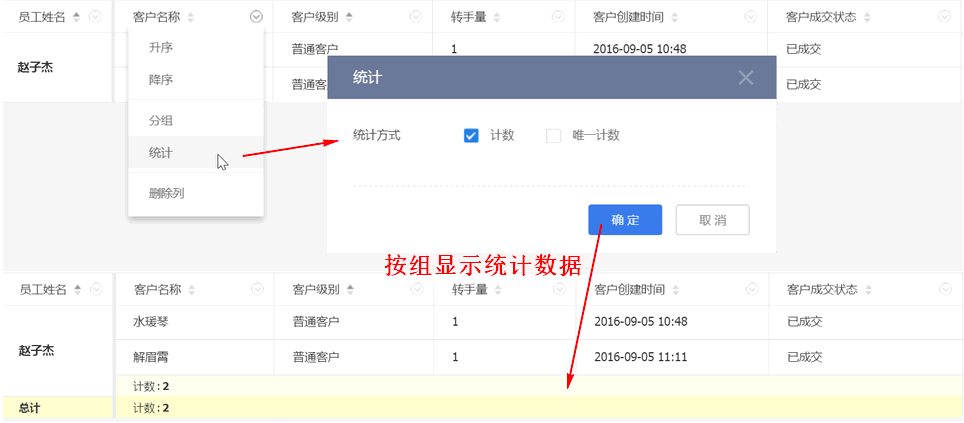
Task: Select 赵子杰 in the table with 计数 rows
Action: coord(36,351)
